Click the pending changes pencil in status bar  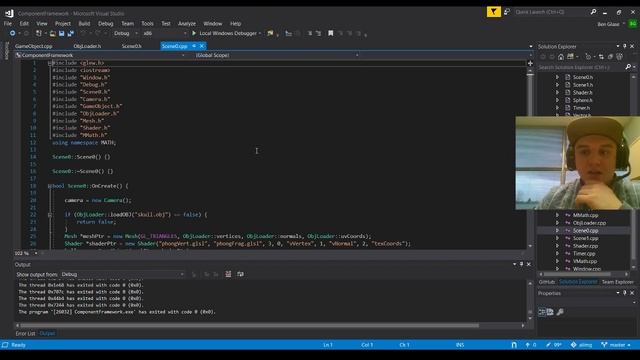click(x=553, y=345)
